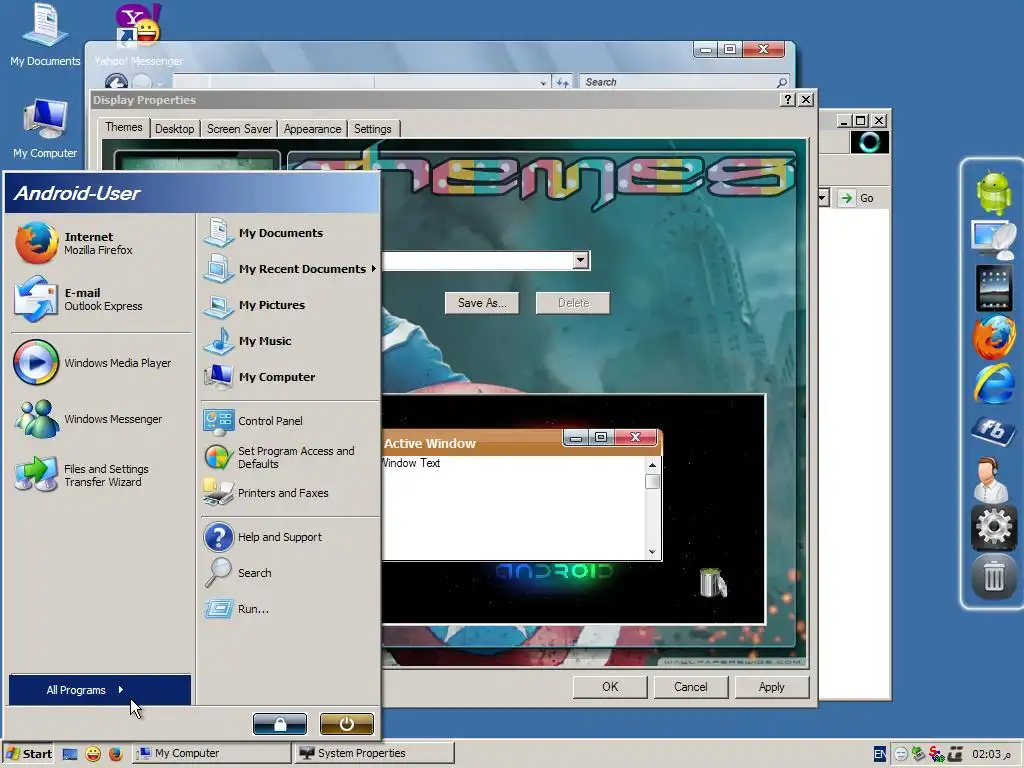Viewport: 1024px width, 768px height.
Task: Open Files and Settings Transfer Wizard
Action: point(98,475)
